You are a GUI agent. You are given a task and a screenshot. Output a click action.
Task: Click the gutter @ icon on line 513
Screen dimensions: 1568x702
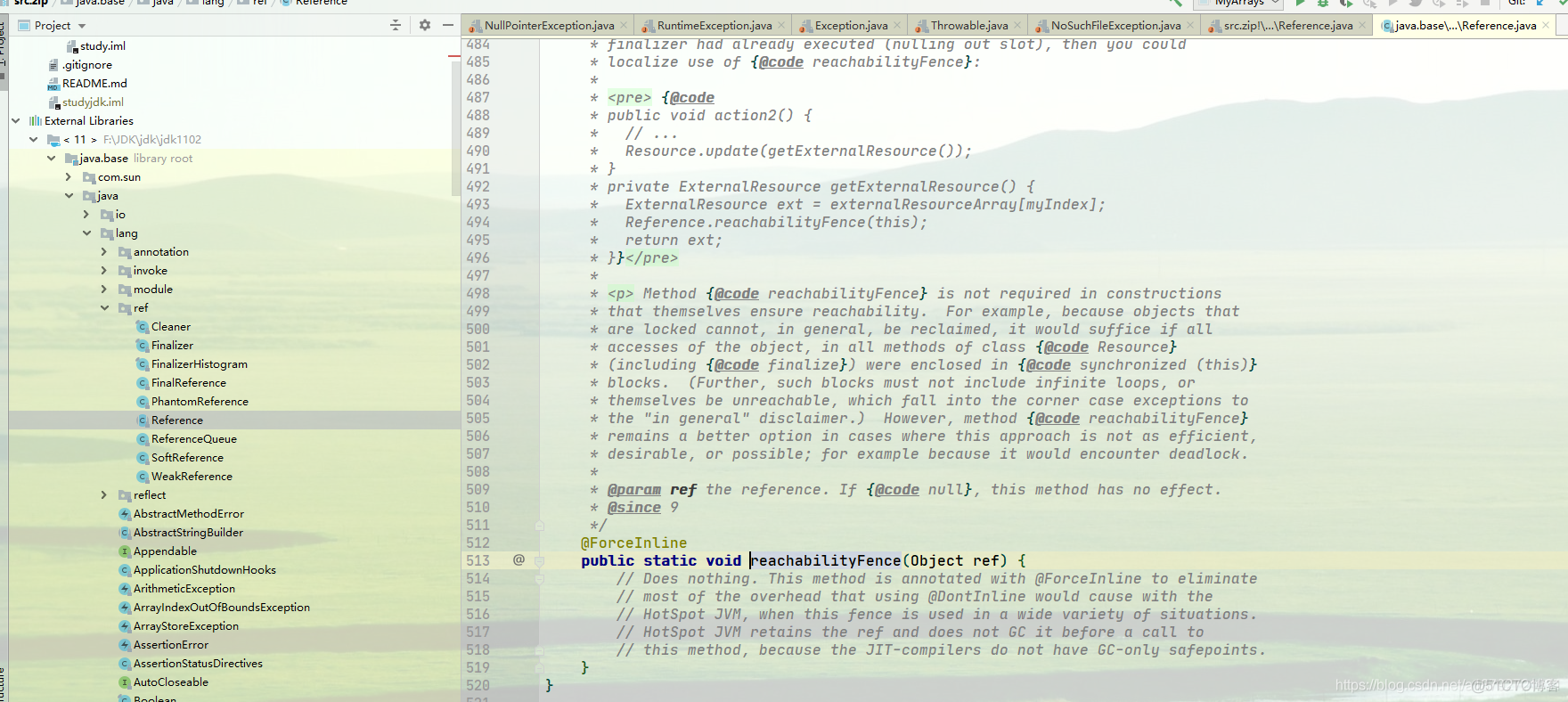click(519, 559)
